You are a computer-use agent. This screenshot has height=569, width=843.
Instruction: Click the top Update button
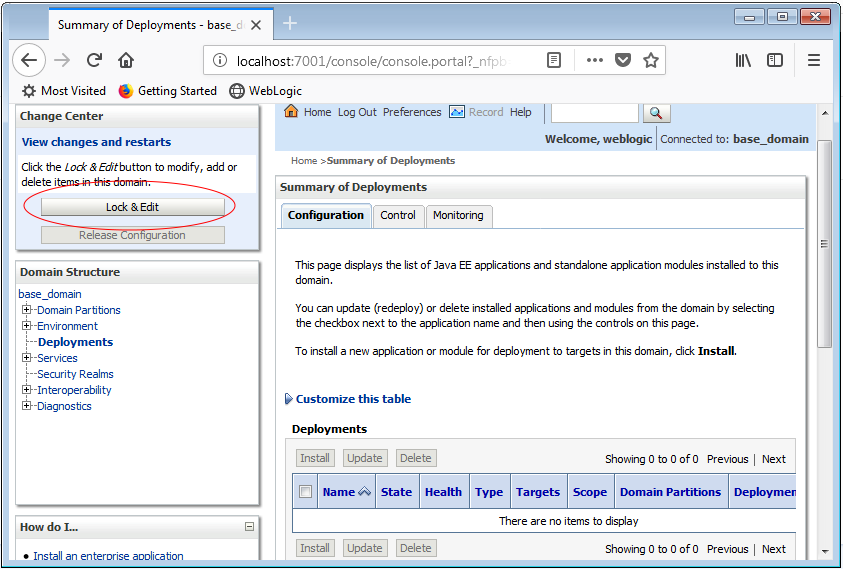click(365, 458)
